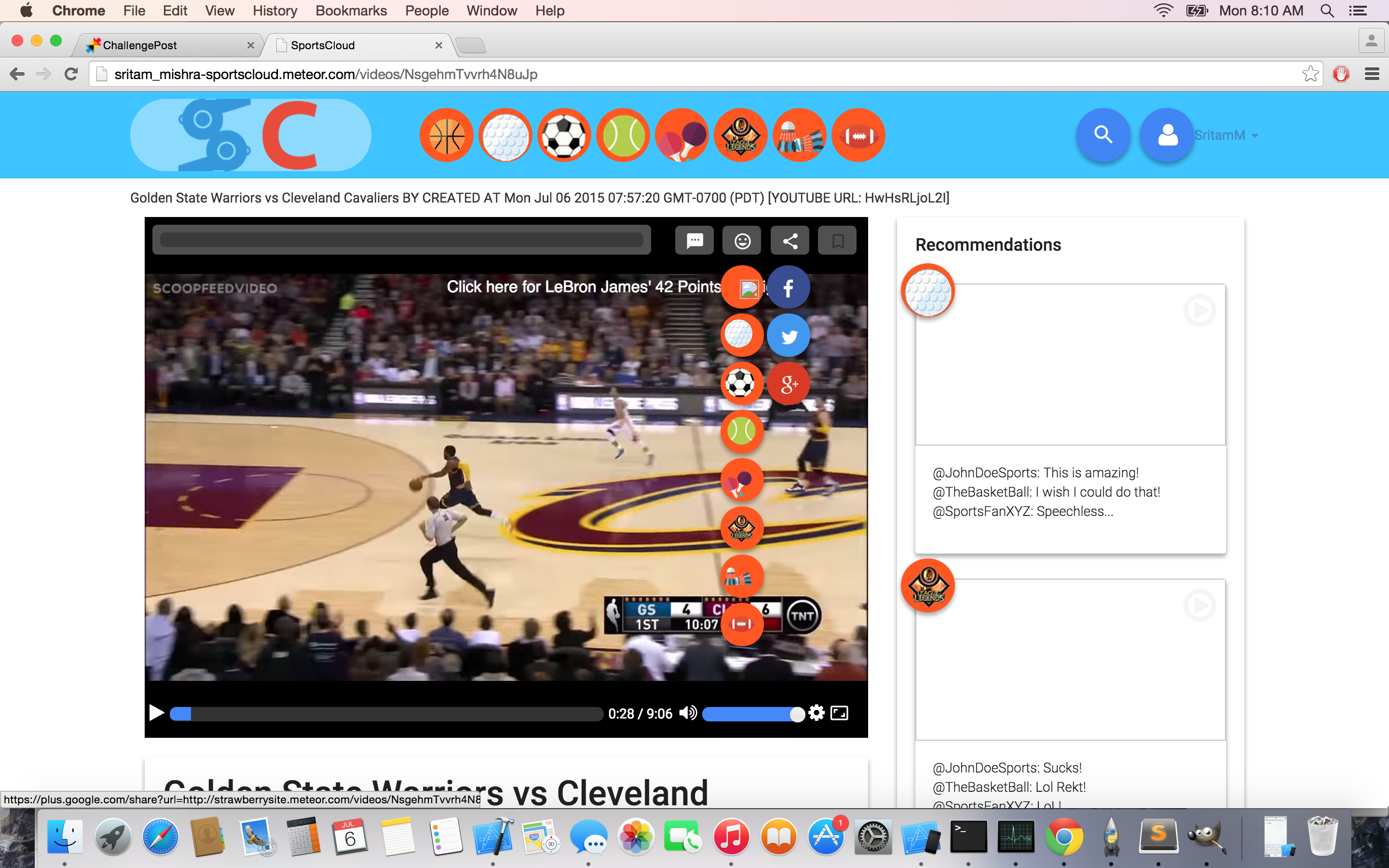1389x868 pixels.
Task: Play the video
Action: click(x=156, y=713)
